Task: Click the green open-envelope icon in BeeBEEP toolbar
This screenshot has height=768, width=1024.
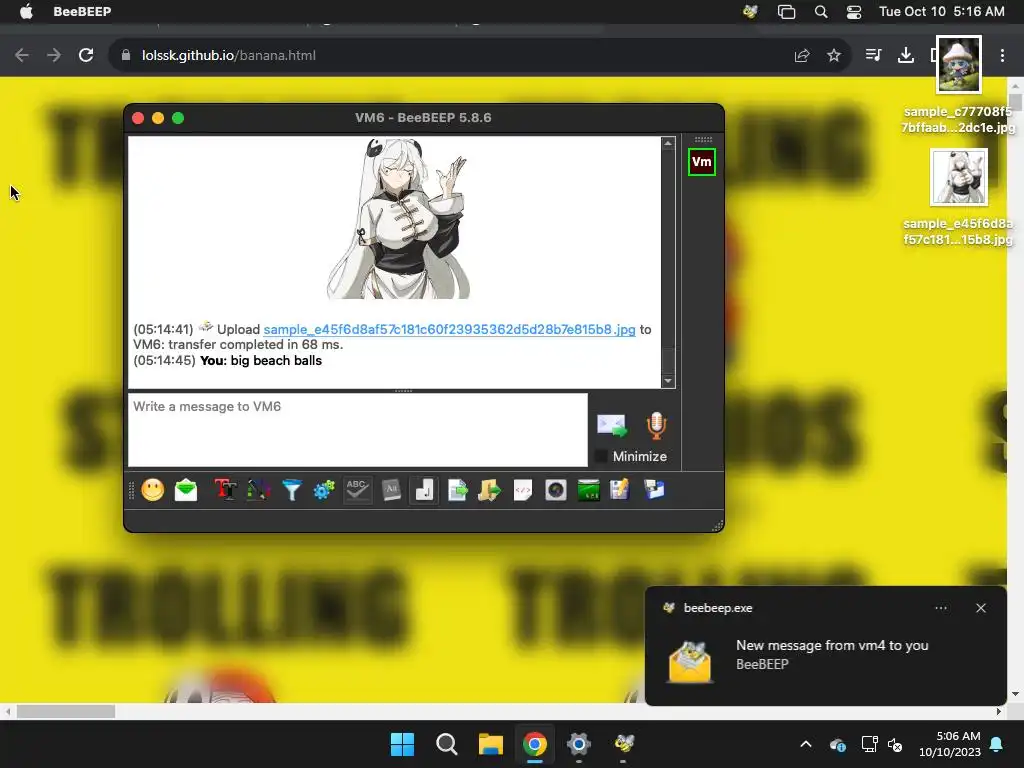Action: coord(186,490)
